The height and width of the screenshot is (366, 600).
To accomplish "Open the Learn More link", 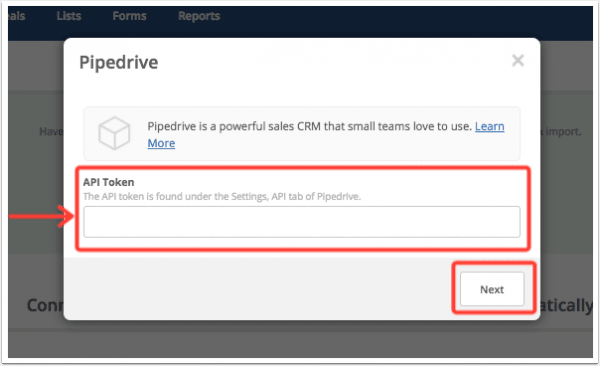I will click(x=489, y=126).
